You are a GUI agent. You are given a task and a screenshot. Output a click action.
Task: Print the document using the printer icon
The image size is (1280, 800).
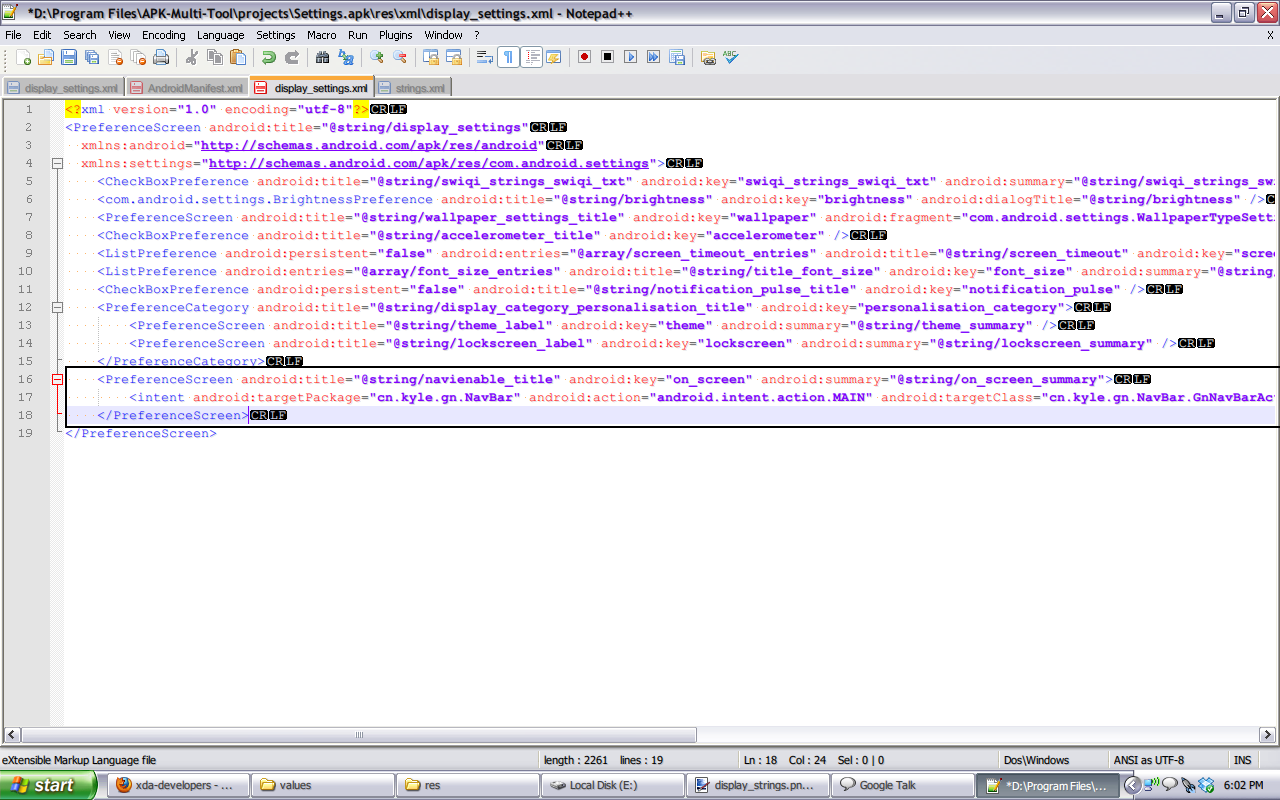pos(161,57)
